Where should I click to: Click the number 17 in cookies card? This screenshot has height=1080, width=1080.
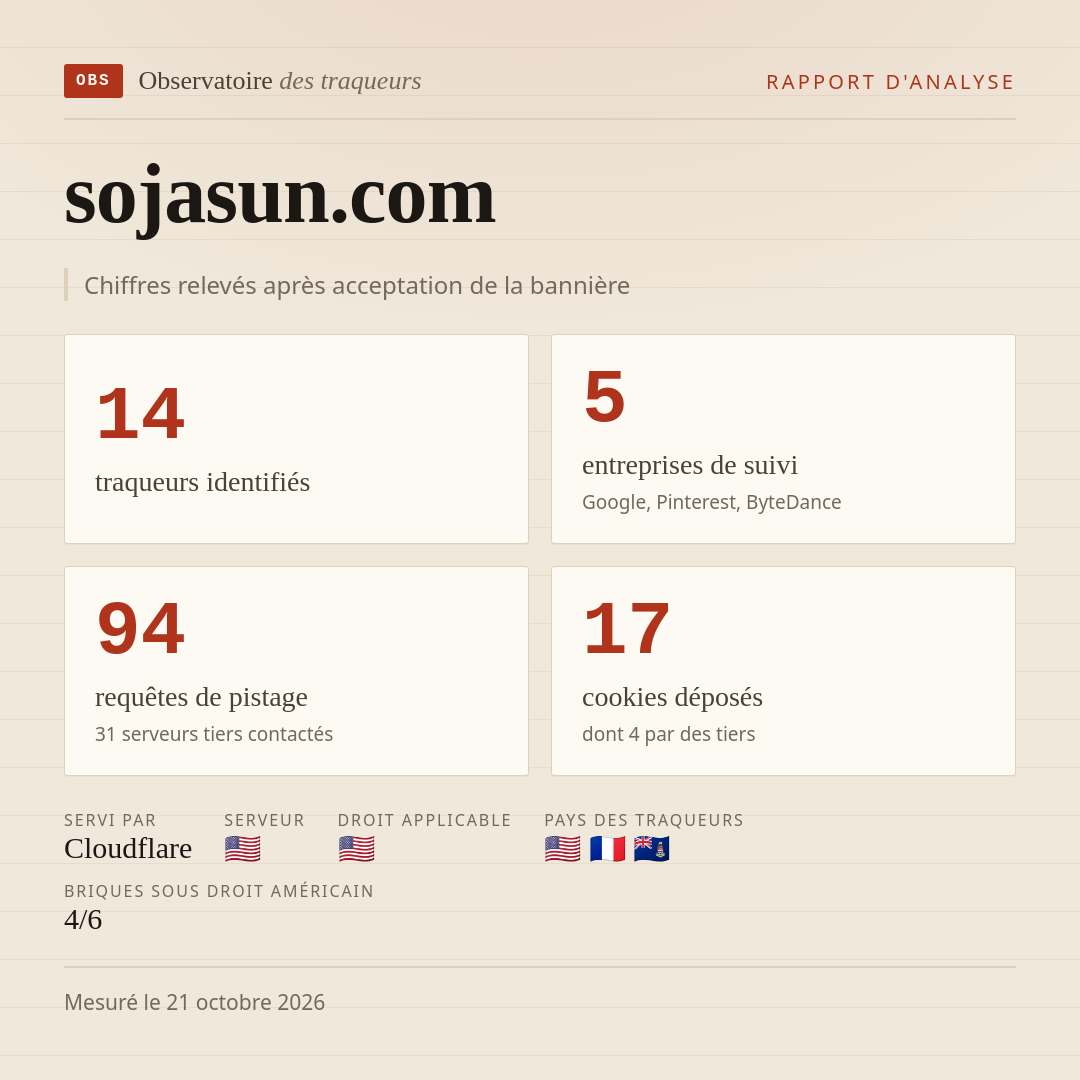626,628
